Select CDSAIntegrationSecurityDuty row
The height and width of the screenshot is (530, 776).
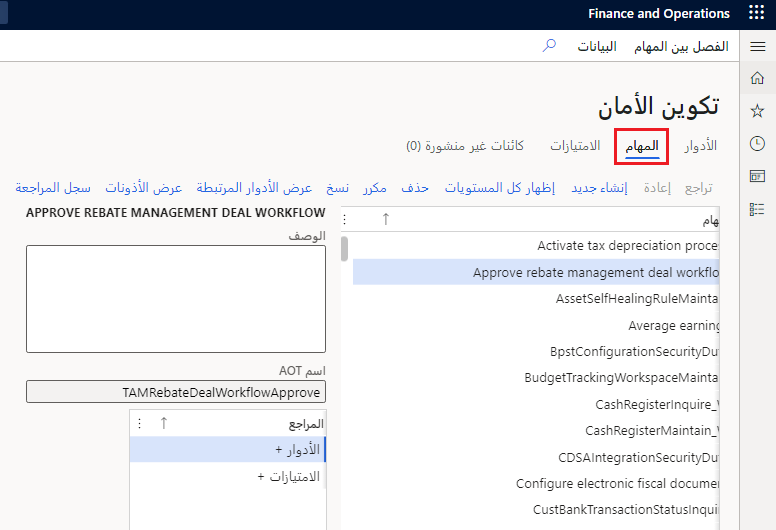[536, 457]
